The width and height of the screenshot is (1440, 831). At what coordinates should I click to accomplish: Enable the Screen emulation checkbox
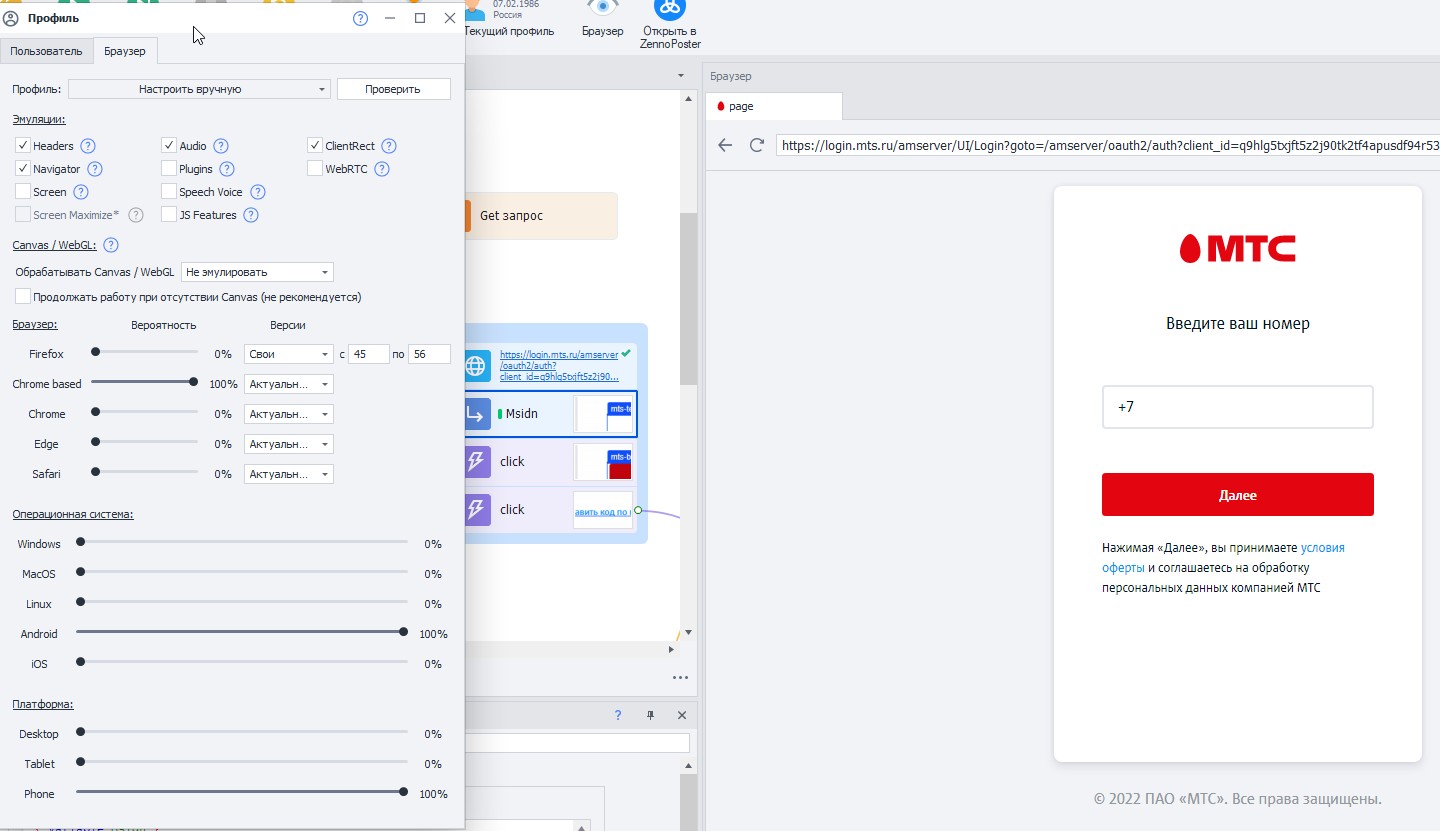point(23,192)
